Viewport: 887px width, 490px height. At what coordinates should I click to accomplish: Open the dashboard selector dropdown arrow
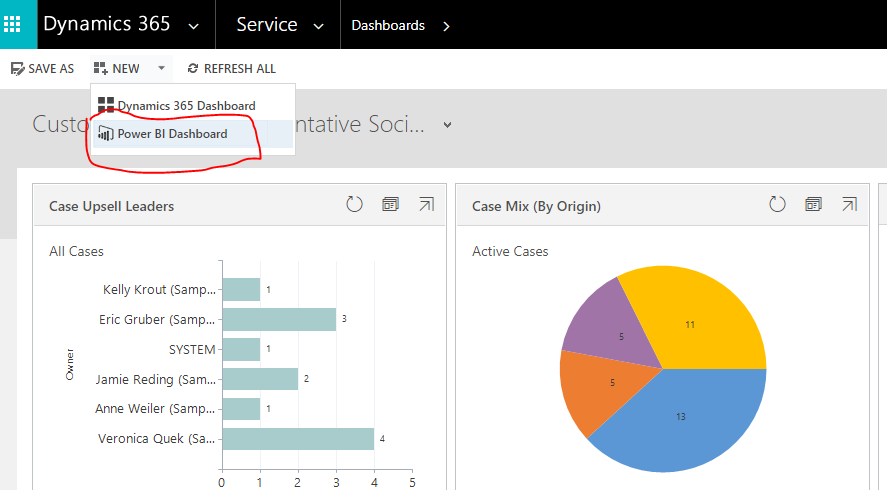[447, 125]
